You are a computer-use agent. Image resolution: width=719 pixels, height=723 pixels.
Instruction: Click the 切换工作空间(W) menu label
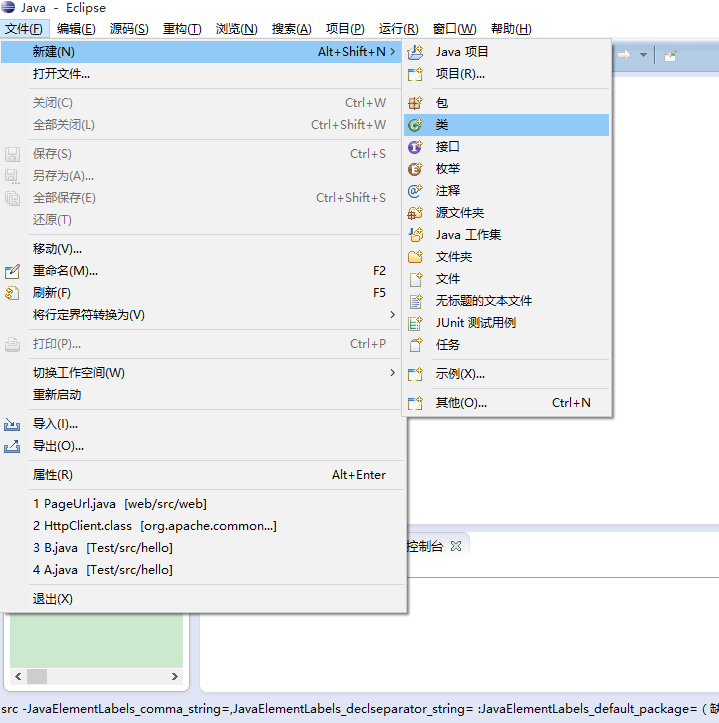pos(79,373)
